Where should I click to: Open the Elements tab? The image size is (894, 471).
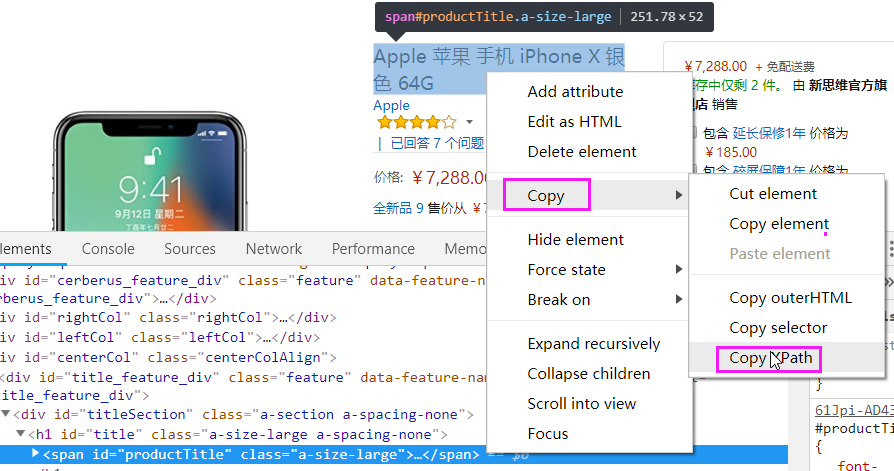[26, 249]
